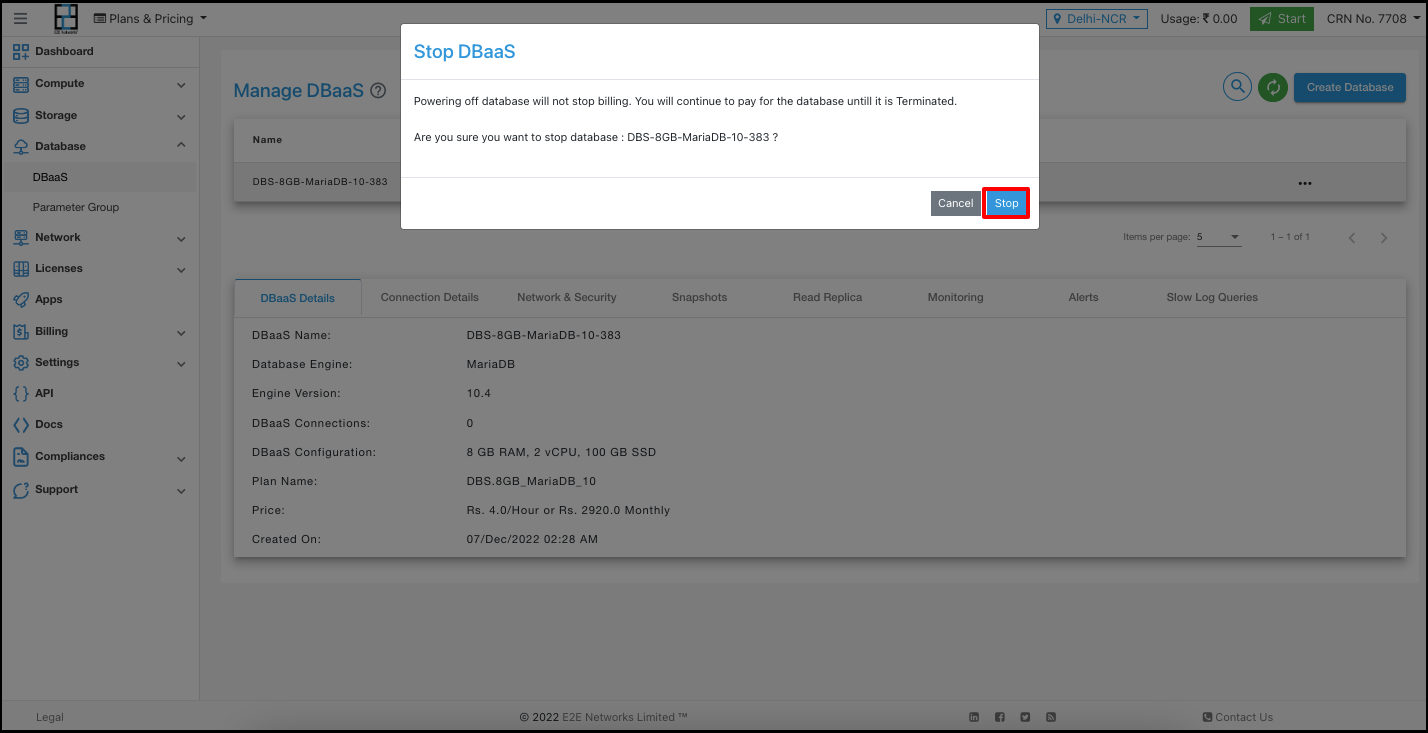Expand the Network menu chevron
The height and width of the screenshot is (733, 1428).
click(x=181, y=239)
